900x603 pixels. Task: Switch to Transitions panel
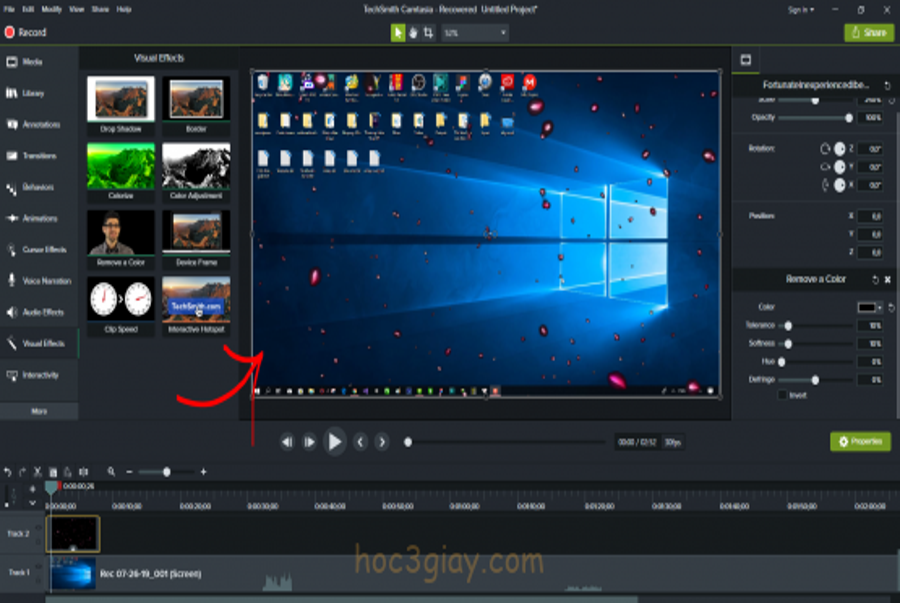[x=39, y=155]
